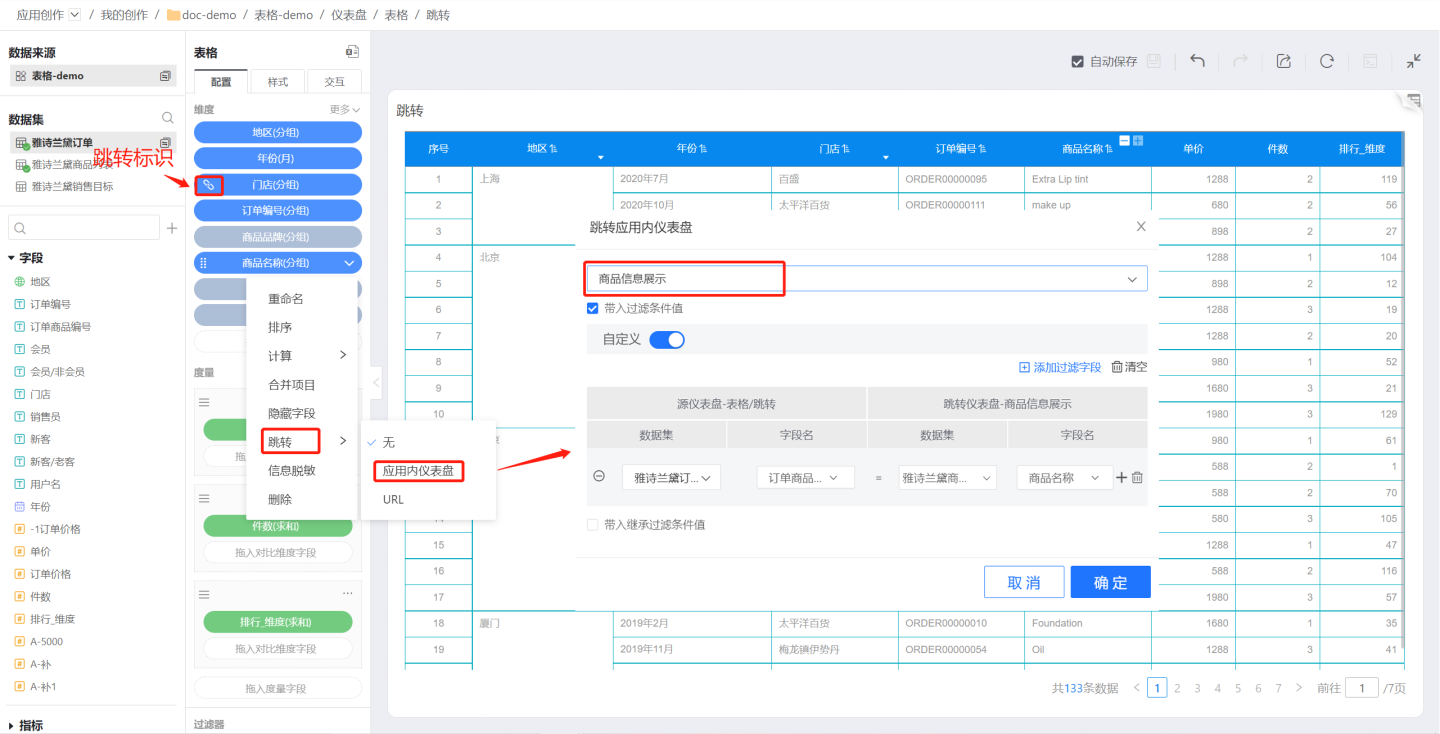
Task: Turn off the 自定义 toggle switch
Action: coord(667,340)
